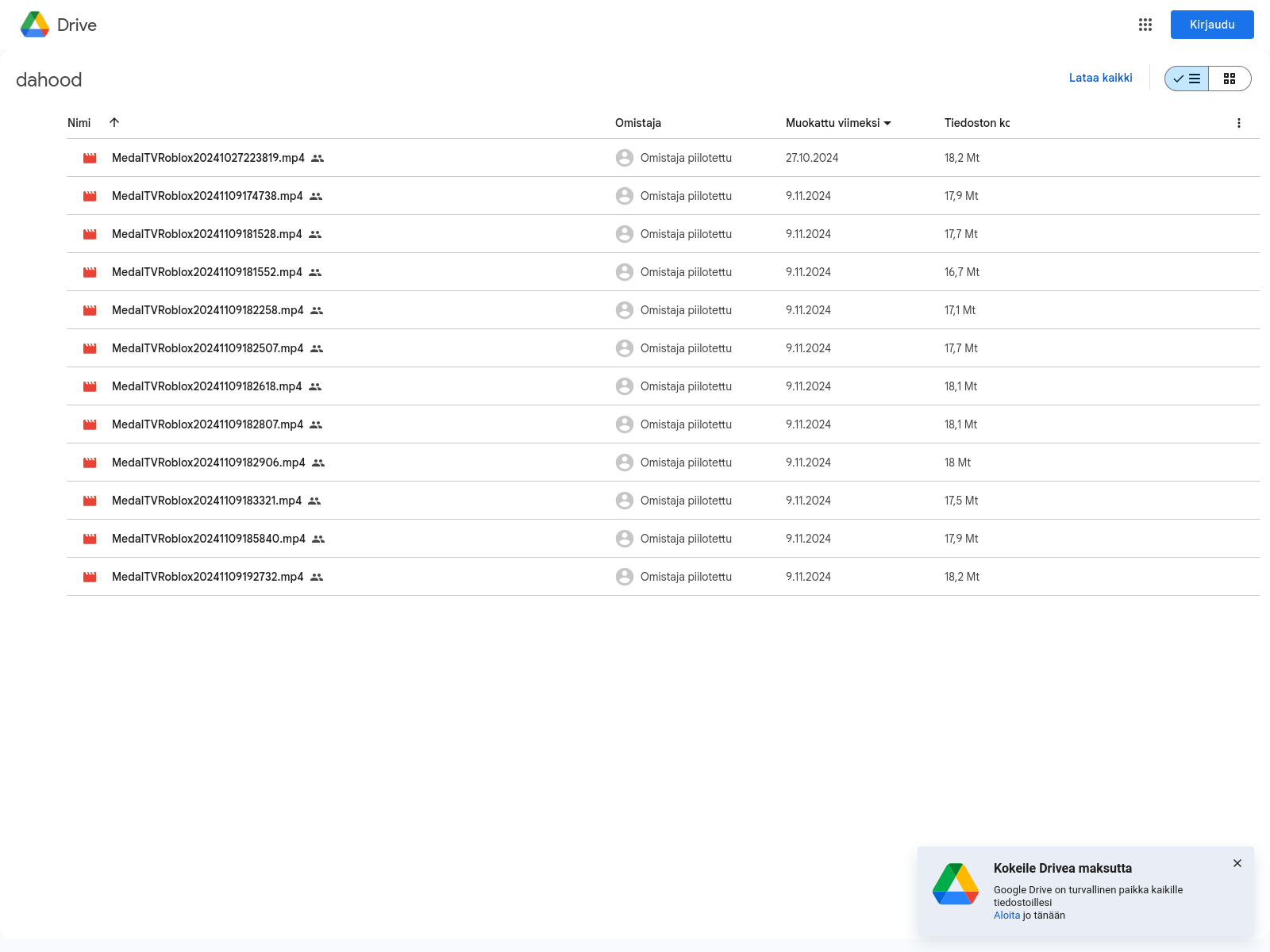Click shared icon next to MedalTVRoblox20241027223819.mp4
The height and width of the screenshot is (952, 1270).
coord(317,158)
